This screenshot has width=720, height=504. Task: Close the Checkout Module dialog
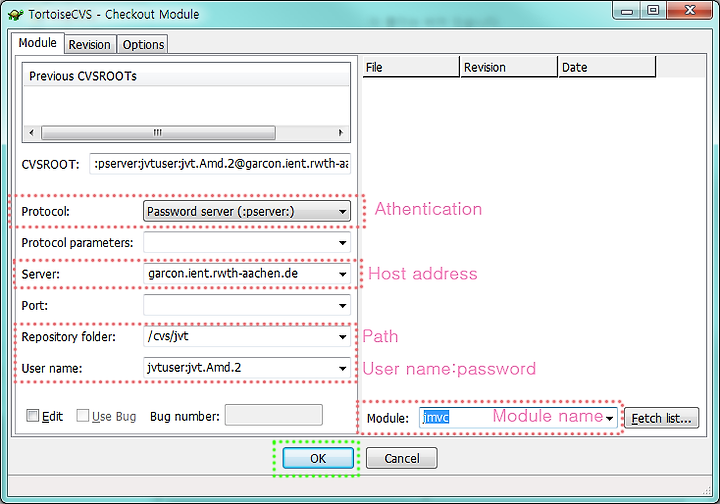pos(690,10)
